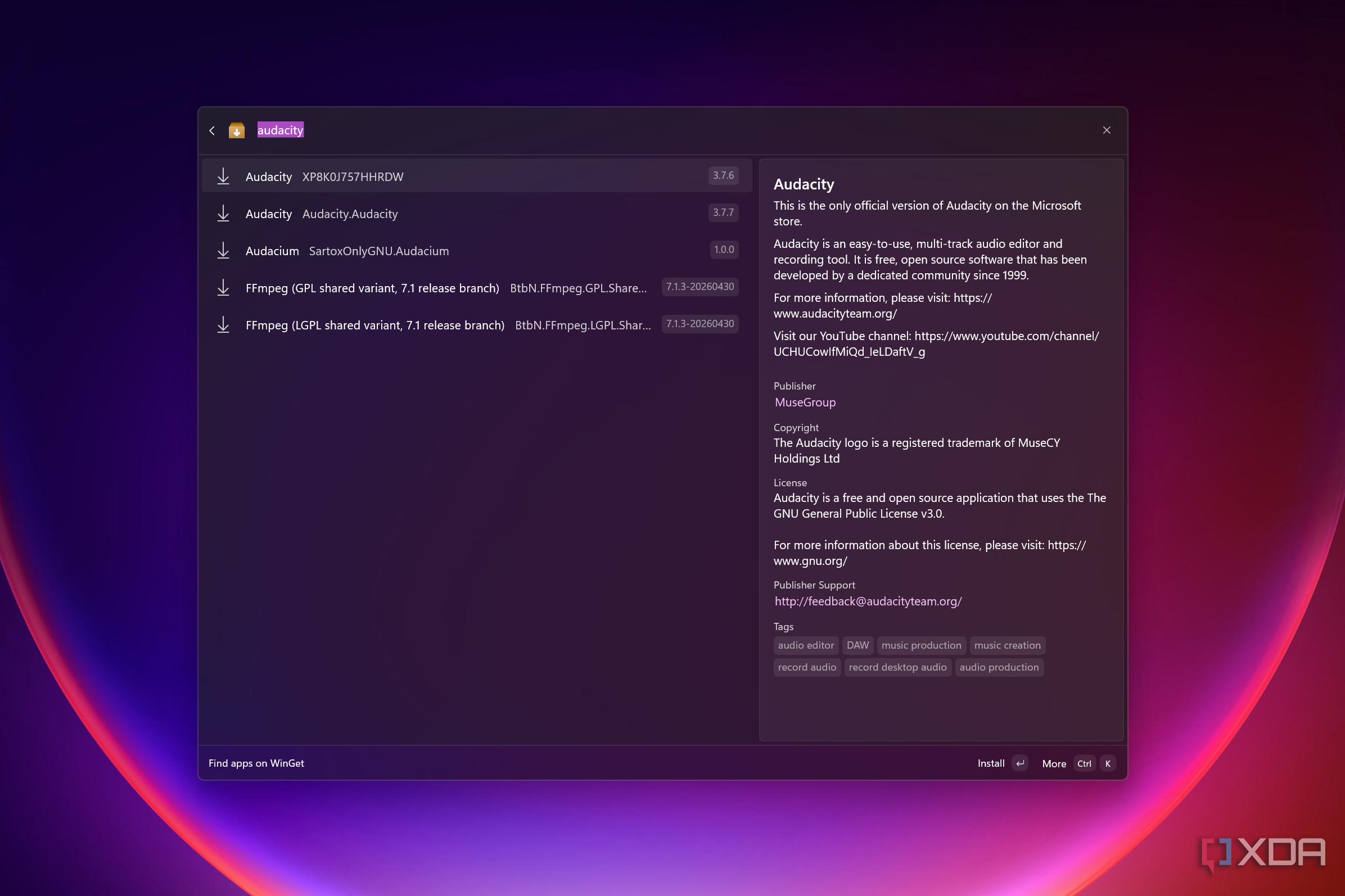The width and height of the screenshot is (1345, 896).
Task: Open the MuseGroup publisher link
Action: [805, 402]
